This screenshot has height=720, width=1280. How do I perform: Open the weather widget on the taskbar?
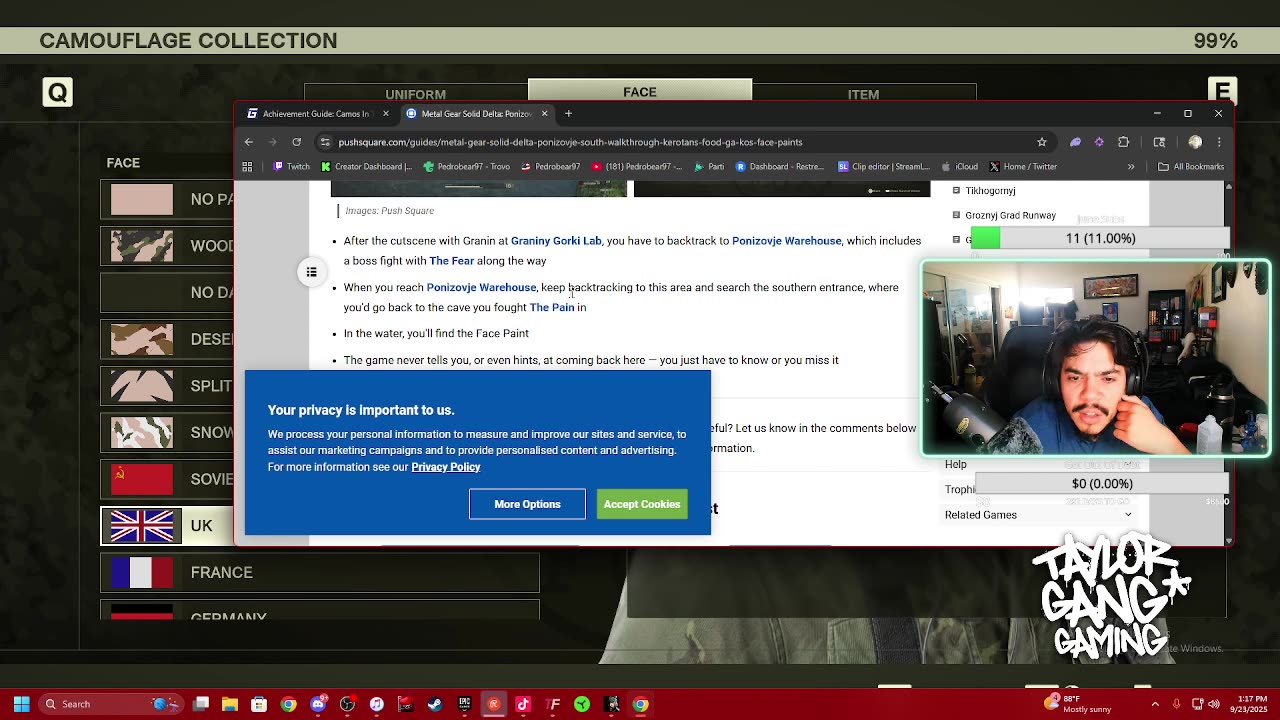[1076, 704]
